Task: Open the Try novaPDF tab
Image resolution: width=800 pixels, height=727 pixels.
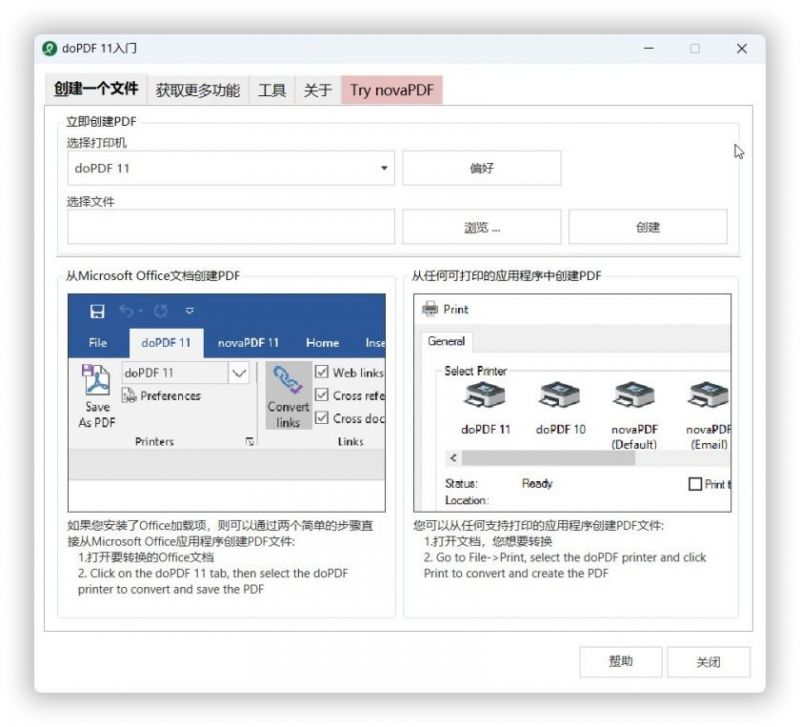Action: pos(391,90)
